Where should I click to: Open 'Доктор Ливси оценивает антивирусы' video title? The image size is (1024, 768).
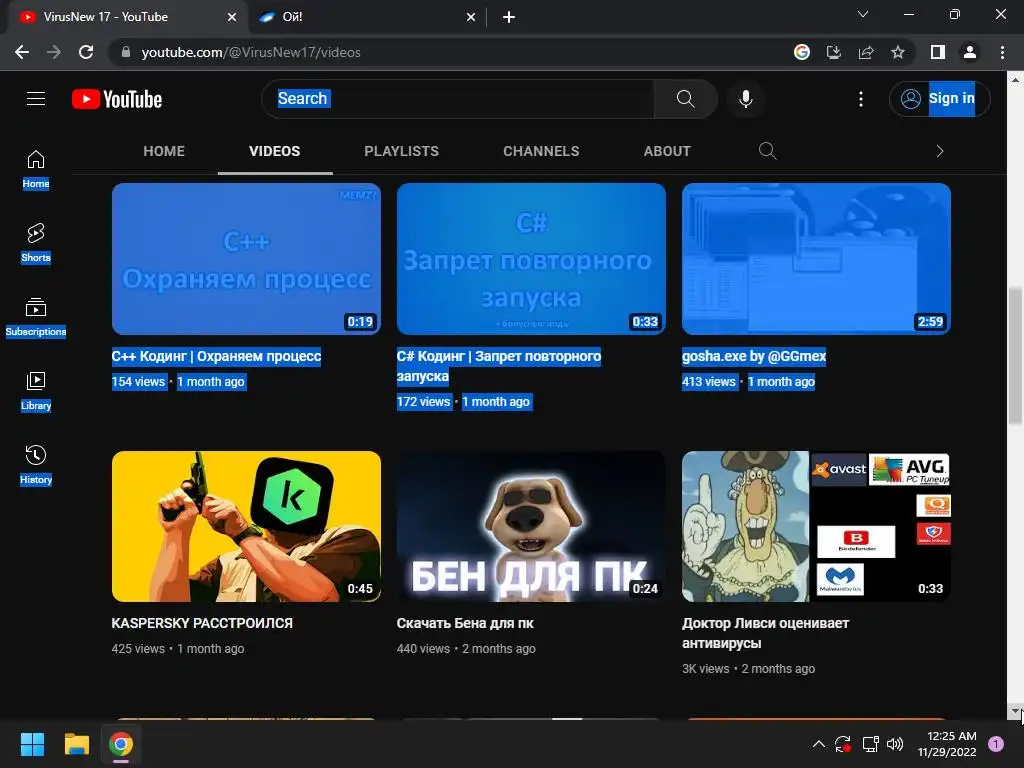765,633
